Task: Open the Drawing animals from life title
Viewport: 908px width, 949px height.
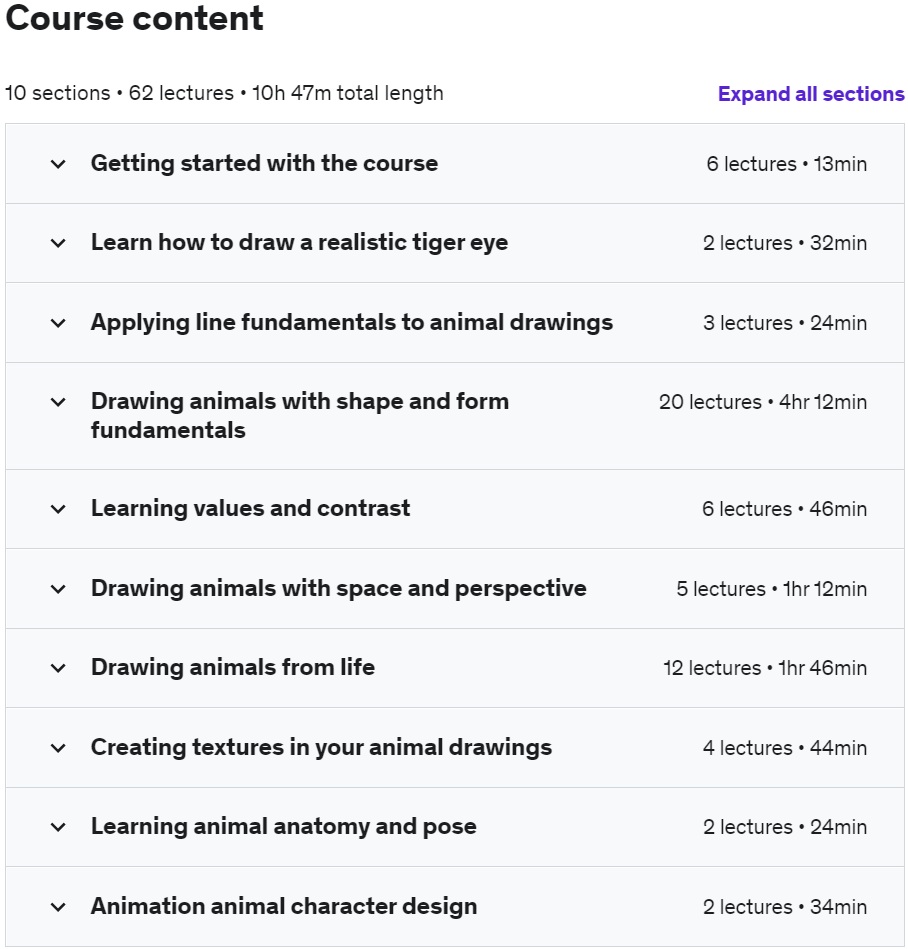Action: (x=232, y=668)
